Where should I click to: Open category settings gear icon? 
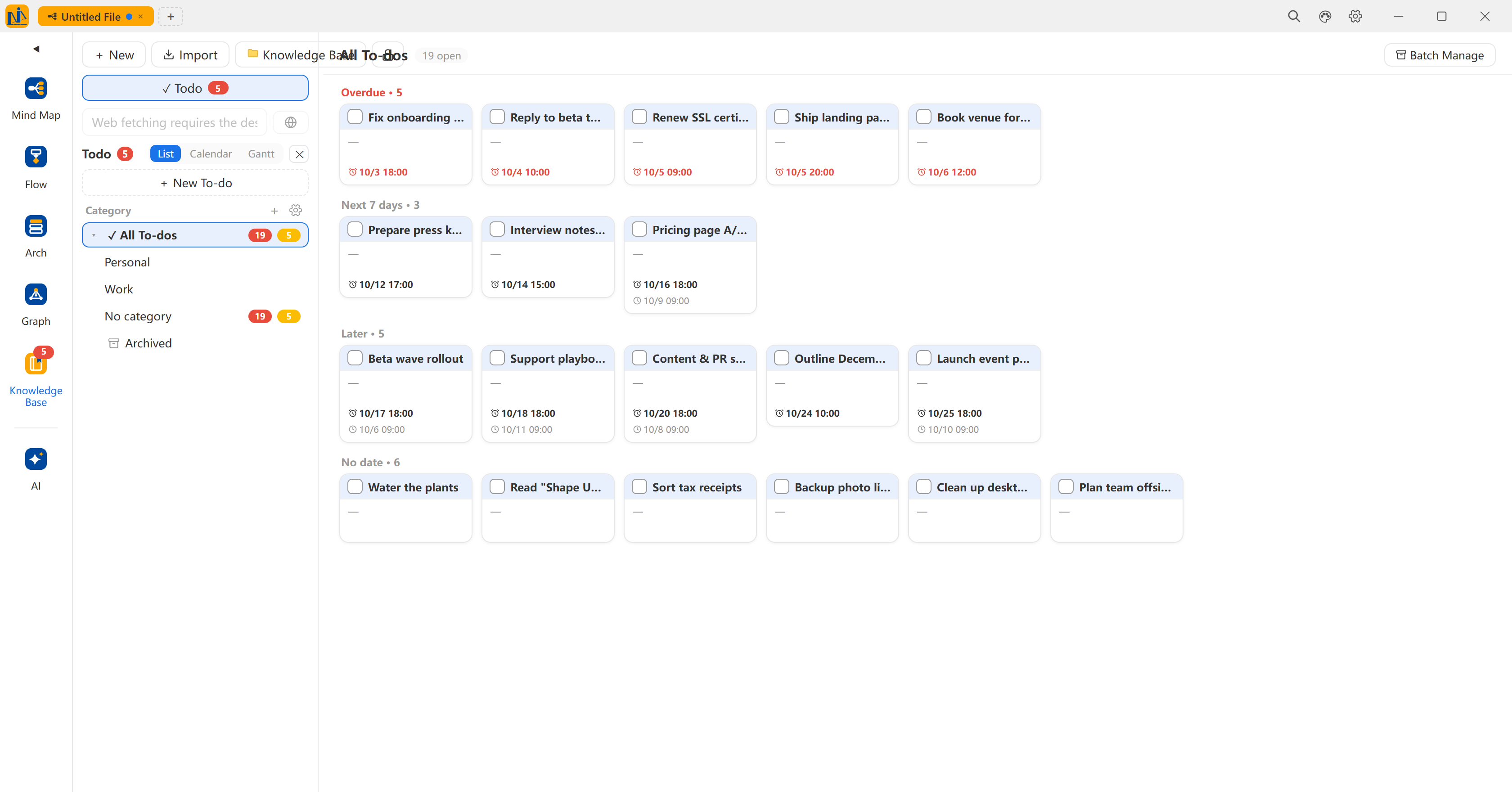tap(296, 210)
